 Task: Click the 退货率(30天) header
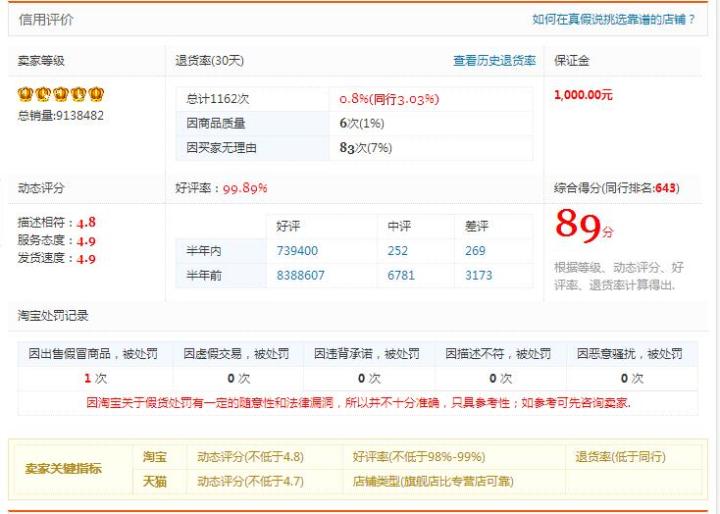tap(210, 61)
